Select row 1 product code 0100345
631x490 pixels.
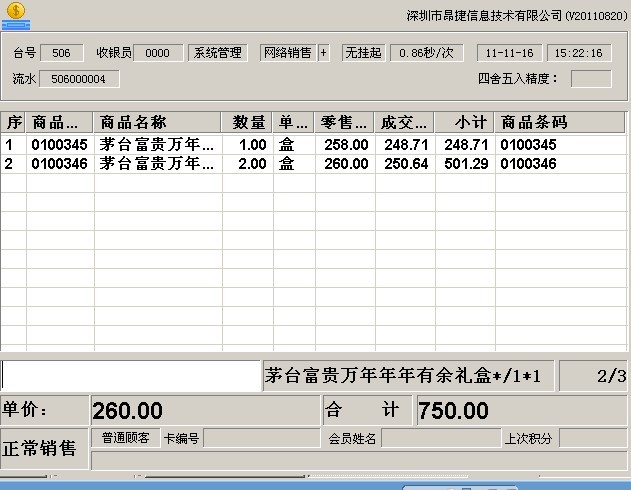pos(60,145)
